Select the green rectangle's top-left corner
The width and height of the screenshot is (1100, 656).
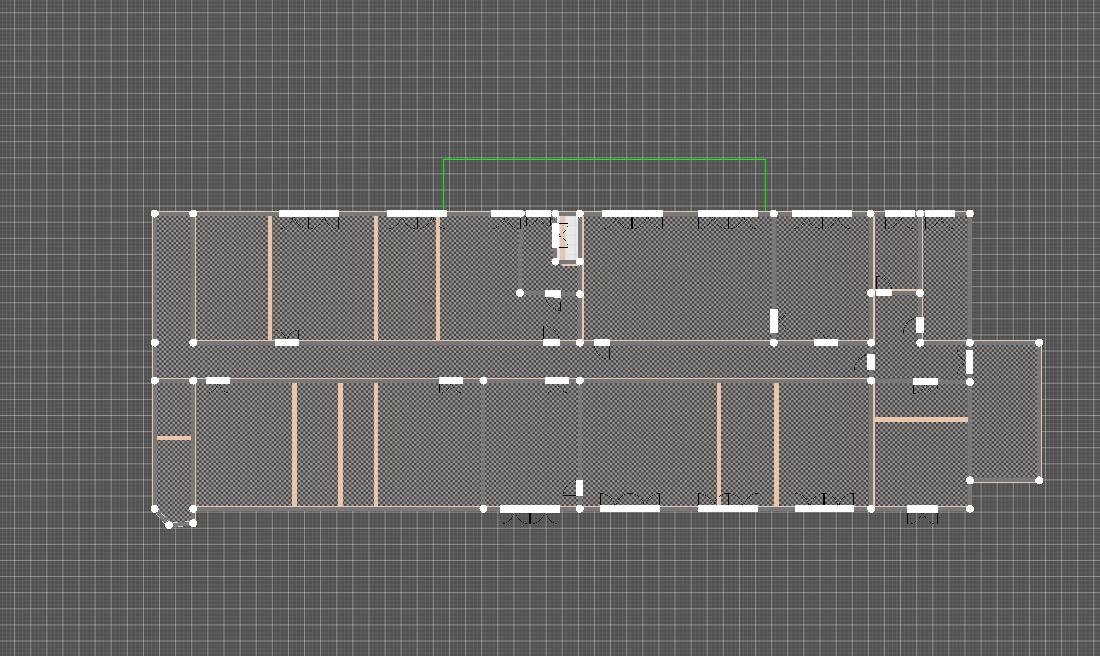tap(444, 159)
